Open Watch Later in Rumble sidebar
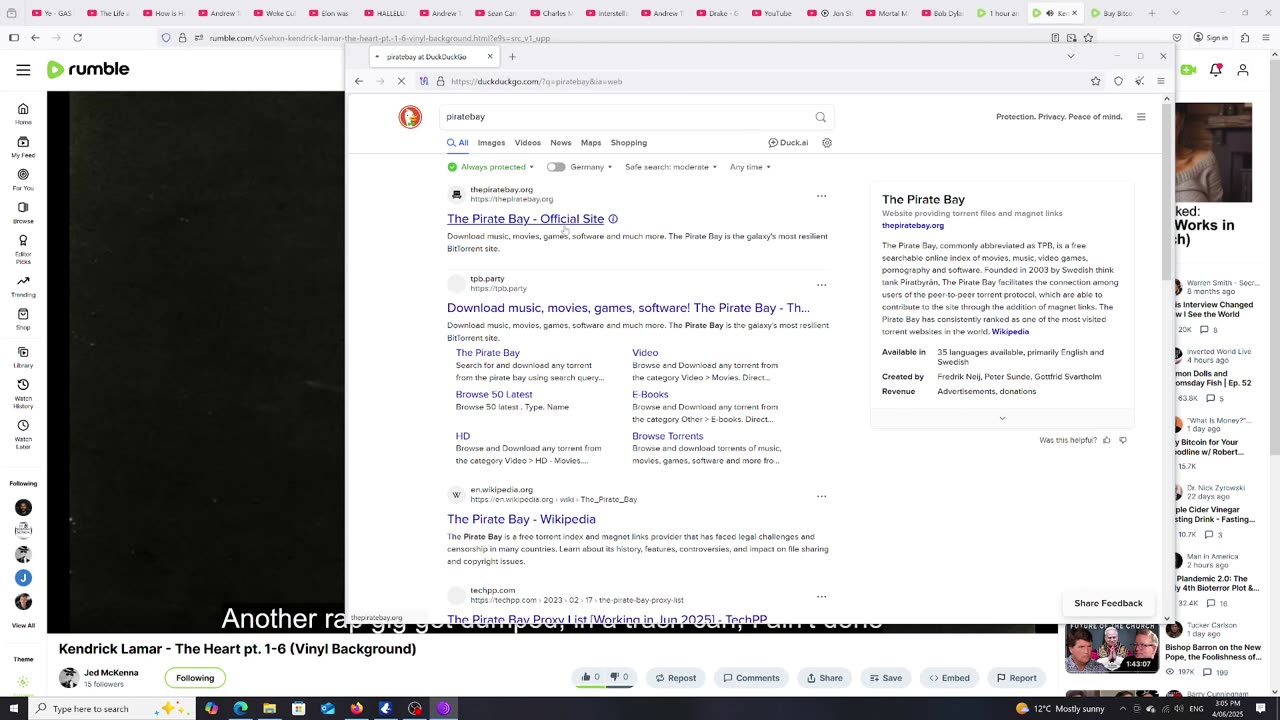Viewport: 1280px width, 720px height. (x=23, y=435)
